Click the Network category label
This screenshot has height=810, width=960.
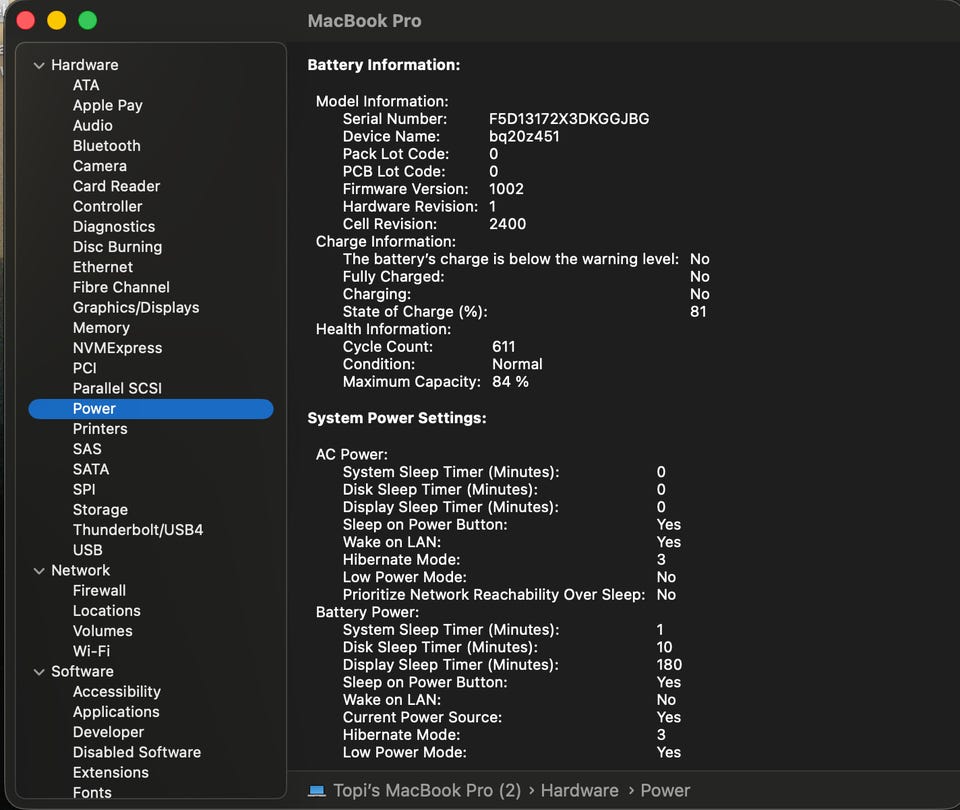pyautogui.click(x=80, y=570)
